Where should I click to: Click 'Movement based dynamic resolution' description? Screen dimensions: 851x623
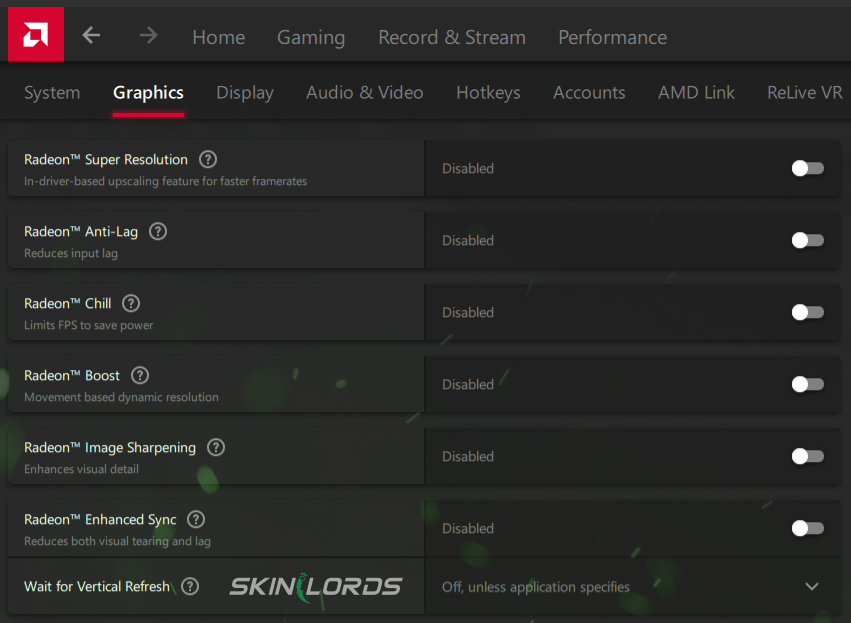click(122, 397)
